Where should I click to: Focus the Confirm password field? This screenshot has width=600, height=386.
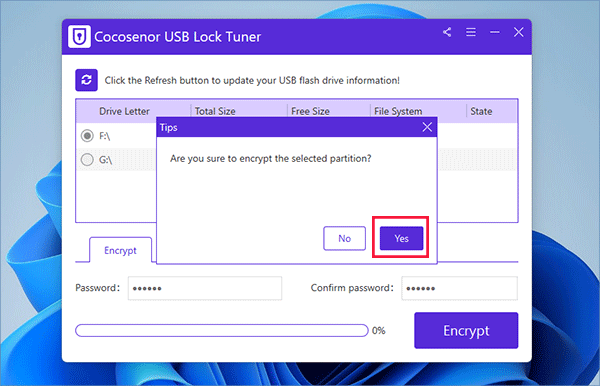point(459,288)
